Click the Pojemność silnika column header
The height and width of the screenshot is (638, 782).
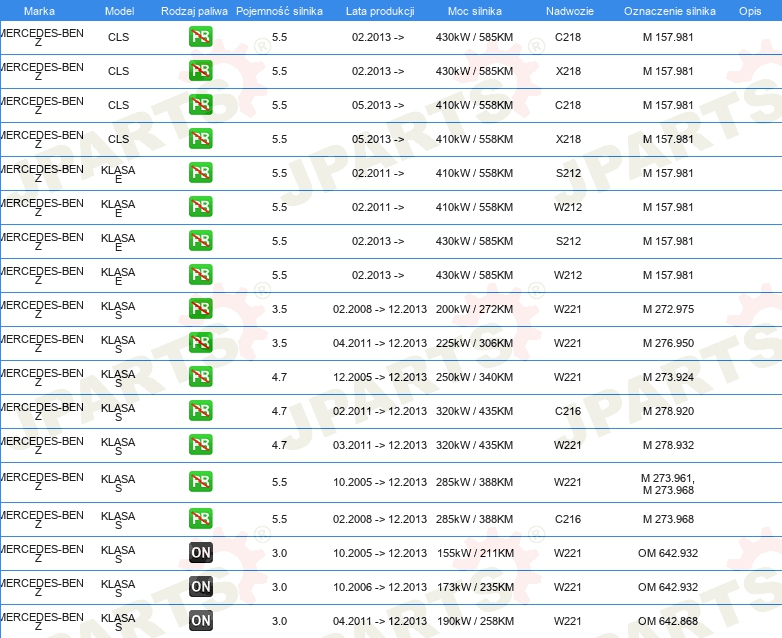tap(279, 11)
